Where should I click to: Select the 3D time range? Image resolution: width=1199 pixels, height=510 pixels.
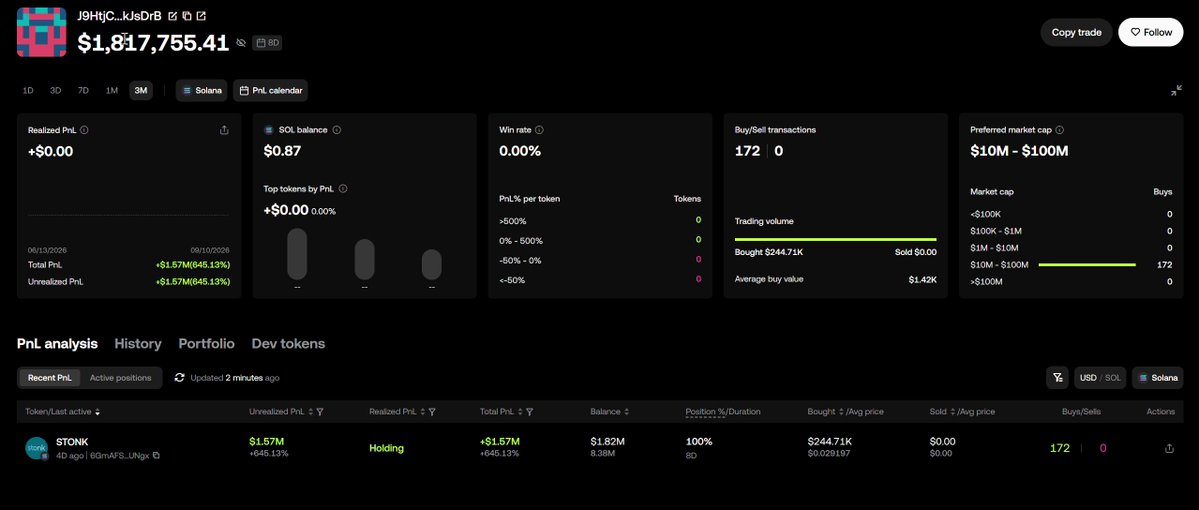[x=56, y=90]
